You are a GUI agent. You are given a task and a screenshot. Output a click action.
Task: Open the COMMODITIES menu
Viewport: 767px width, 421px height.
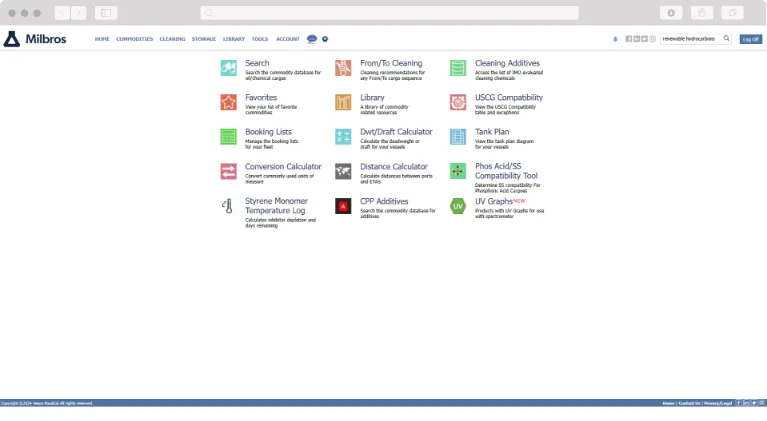tap(135, 39)
